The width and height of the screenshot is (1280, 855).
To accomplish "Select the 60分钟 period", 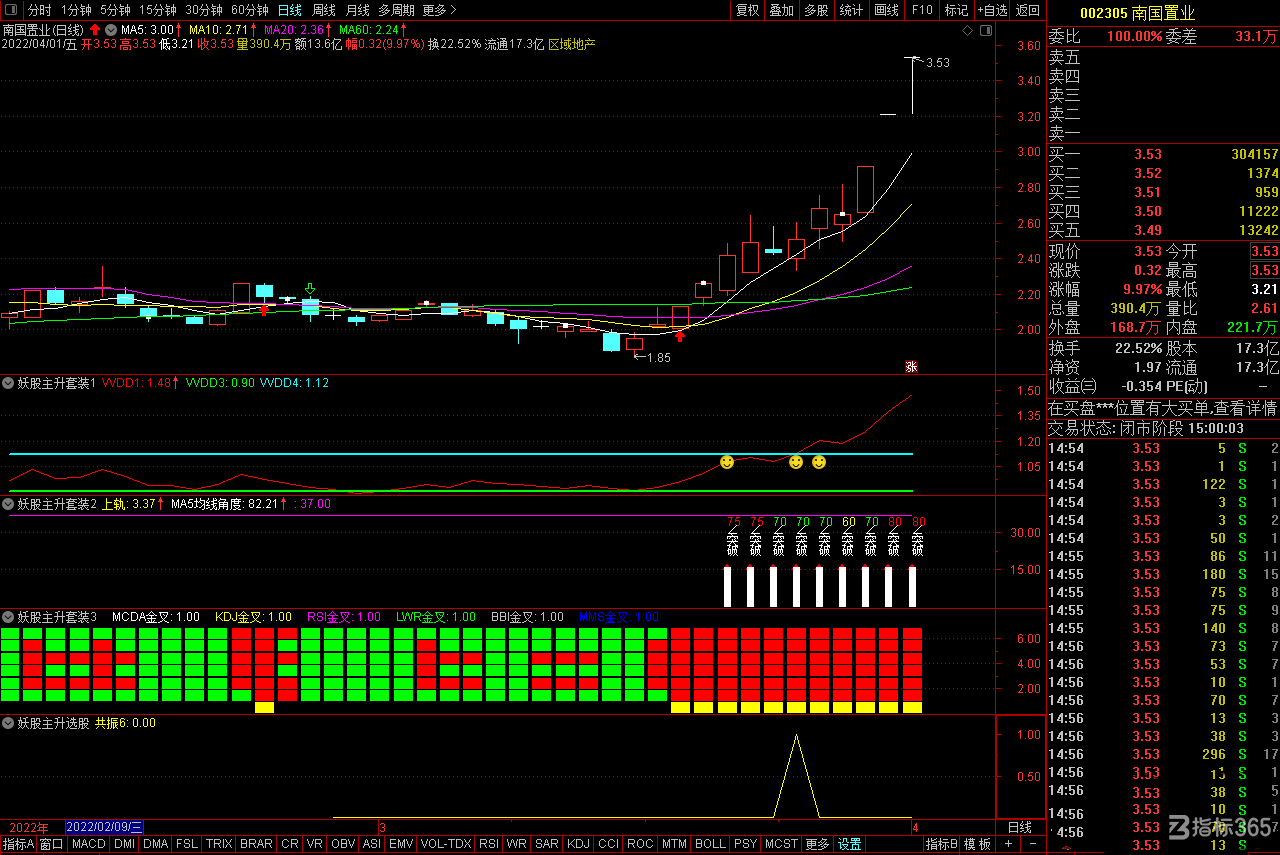I will click(x=249, y=10).
